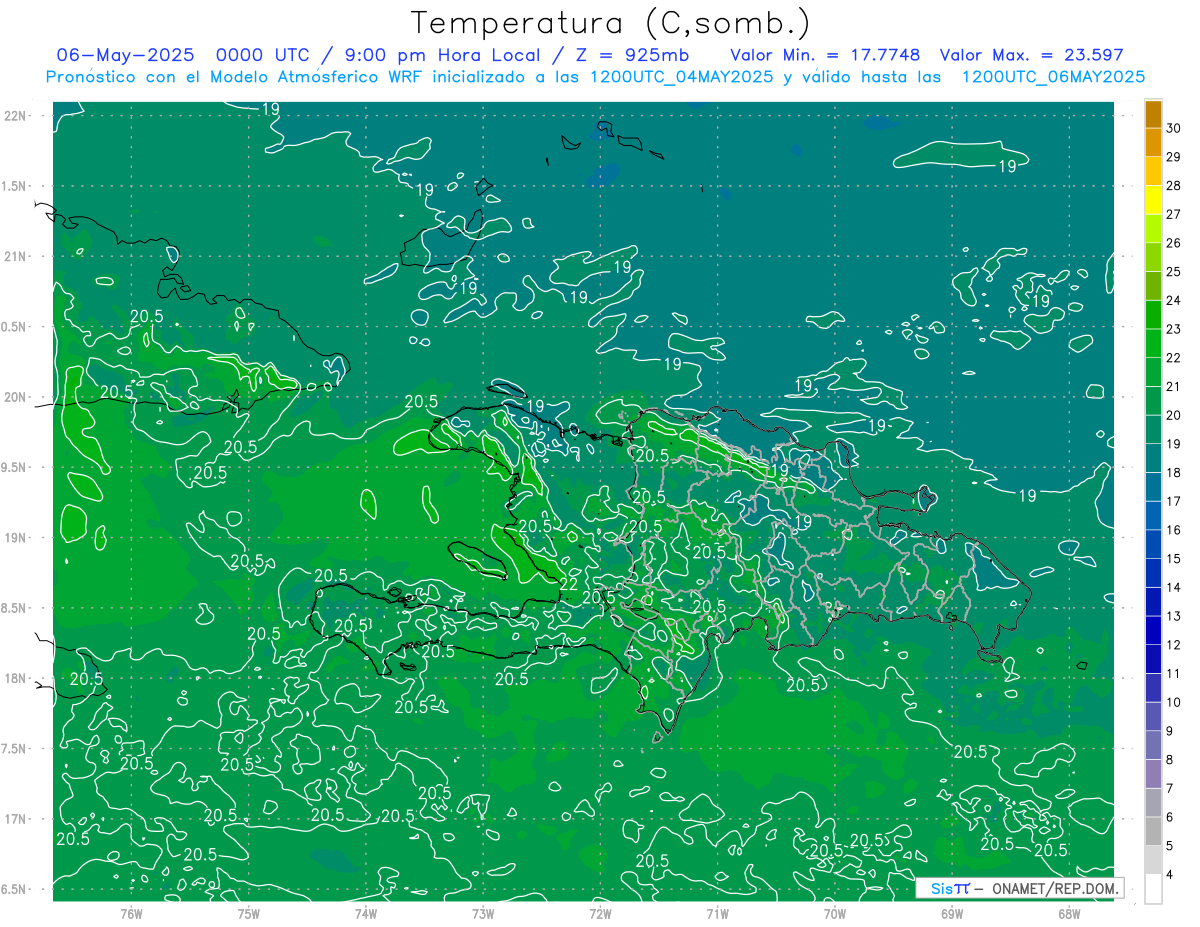The width and height of the screenshot is (1200, 927).
Task: Click the "22" contour label on the map
Action: 568,584
